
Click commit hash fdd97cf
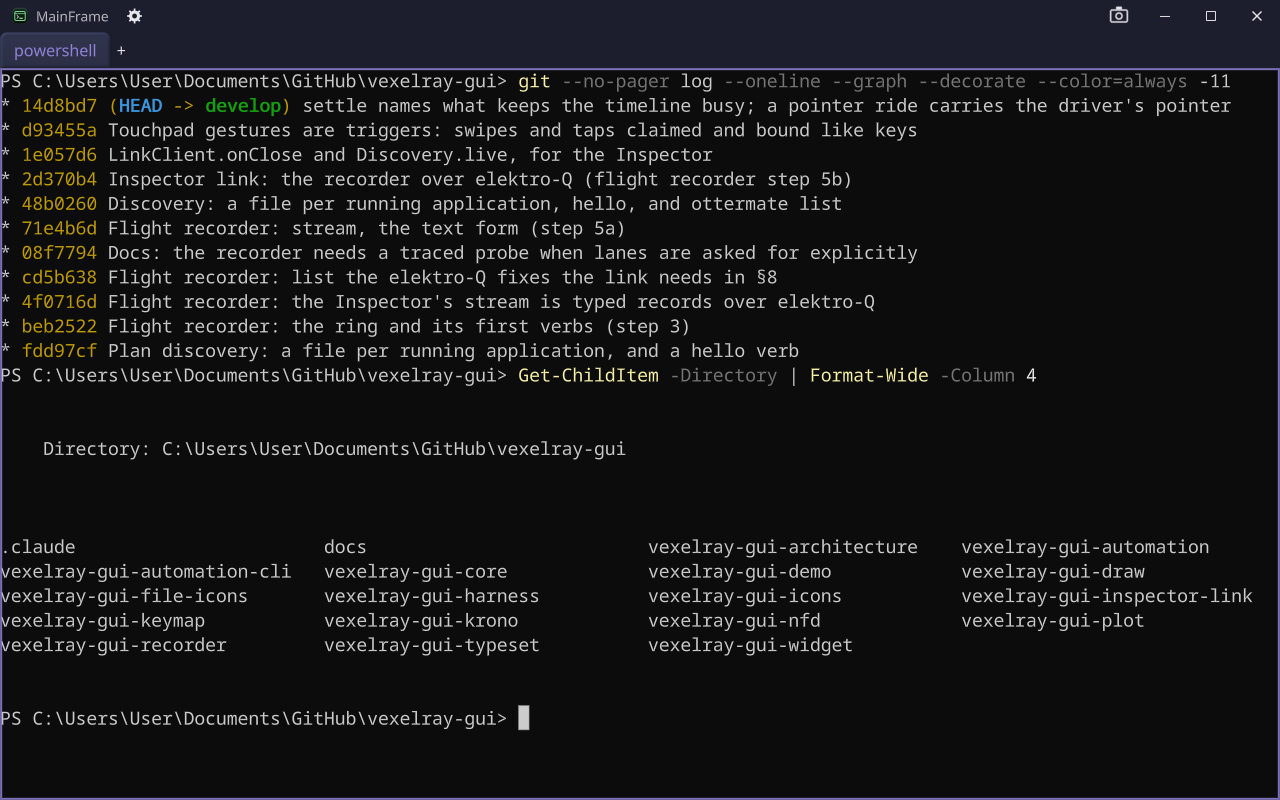pyautogui.click(x=59, y=351)
